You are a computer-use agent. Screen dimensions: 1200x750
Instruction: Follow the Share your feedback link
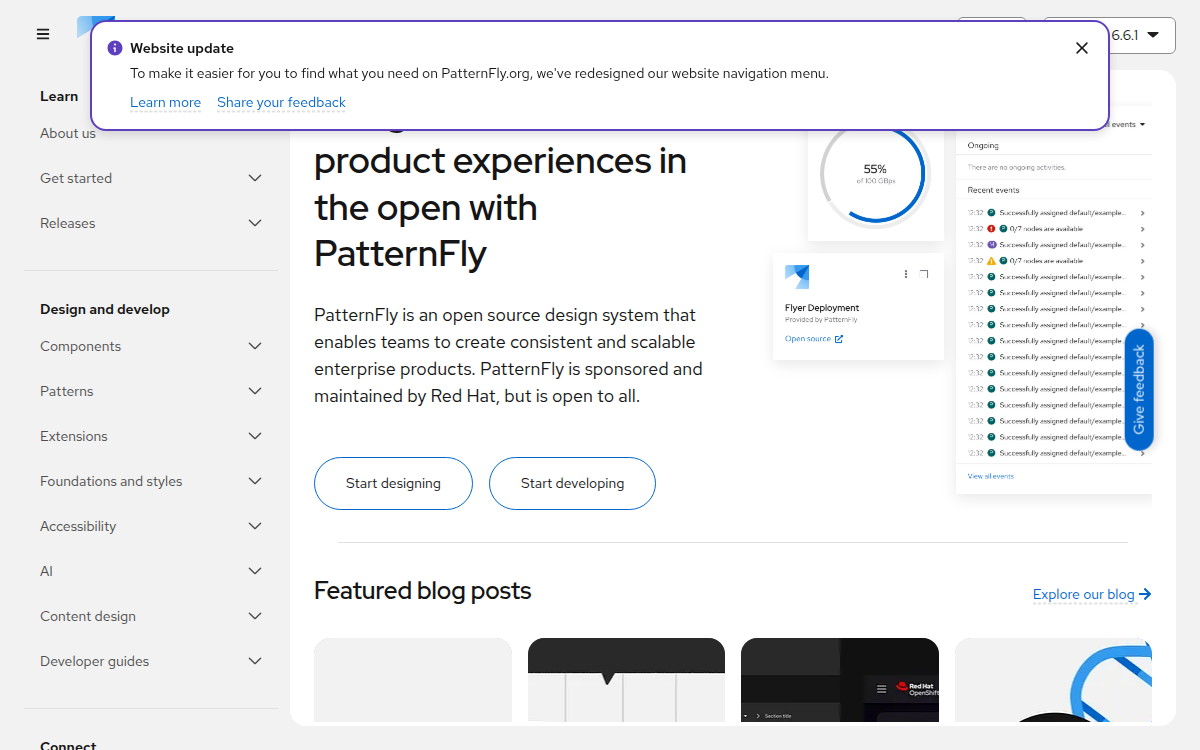[281, 102]
